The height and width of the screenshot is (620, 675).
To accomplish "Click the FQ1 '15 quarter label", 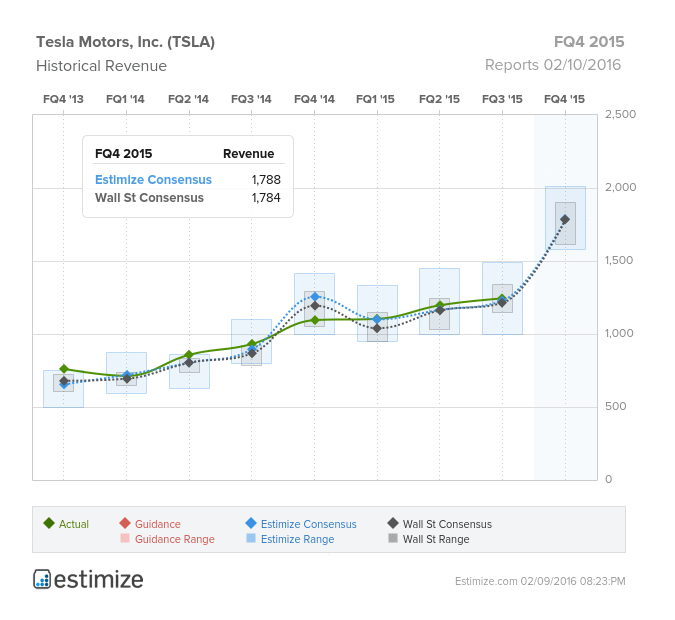I will coord(375,99).
